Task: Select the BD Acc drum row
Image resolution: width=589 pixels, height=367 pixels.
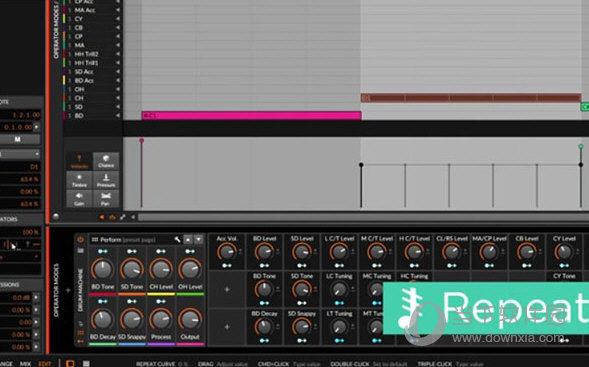Action: (92, 80)
